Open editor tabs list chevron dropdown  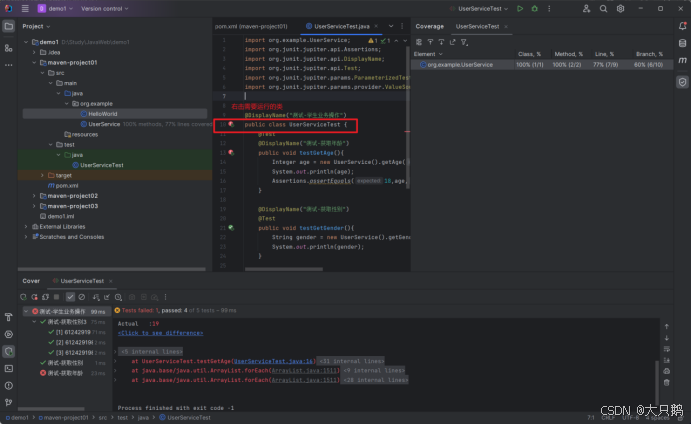pyautogui.click(x=391, y=26)
